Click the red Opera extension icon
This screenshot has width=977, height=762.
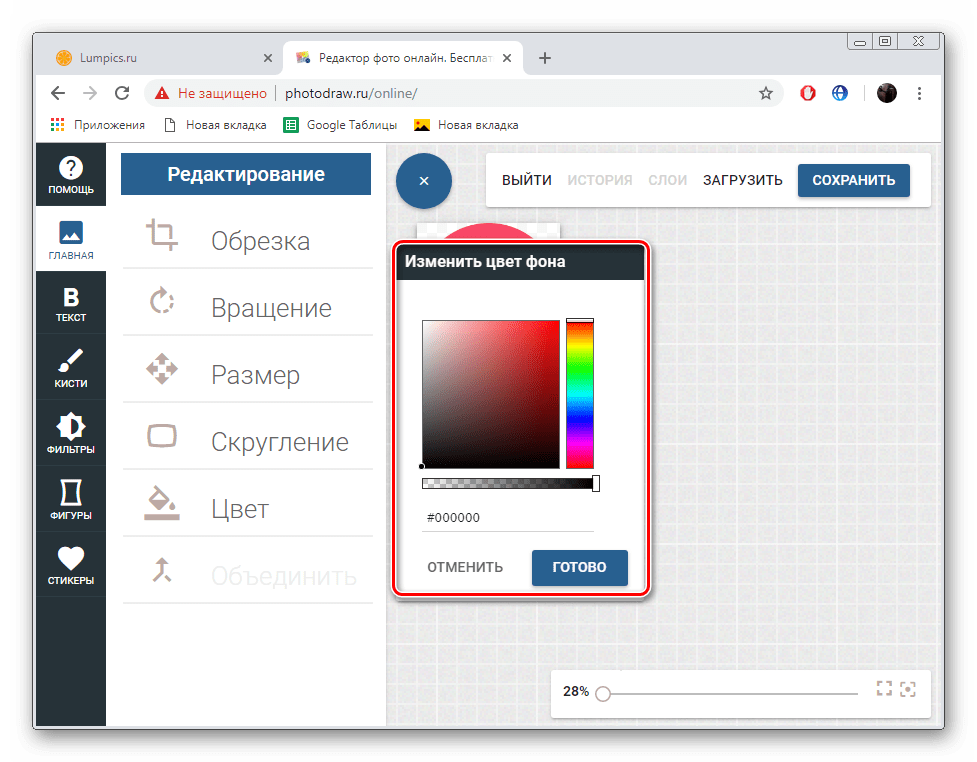808,93
